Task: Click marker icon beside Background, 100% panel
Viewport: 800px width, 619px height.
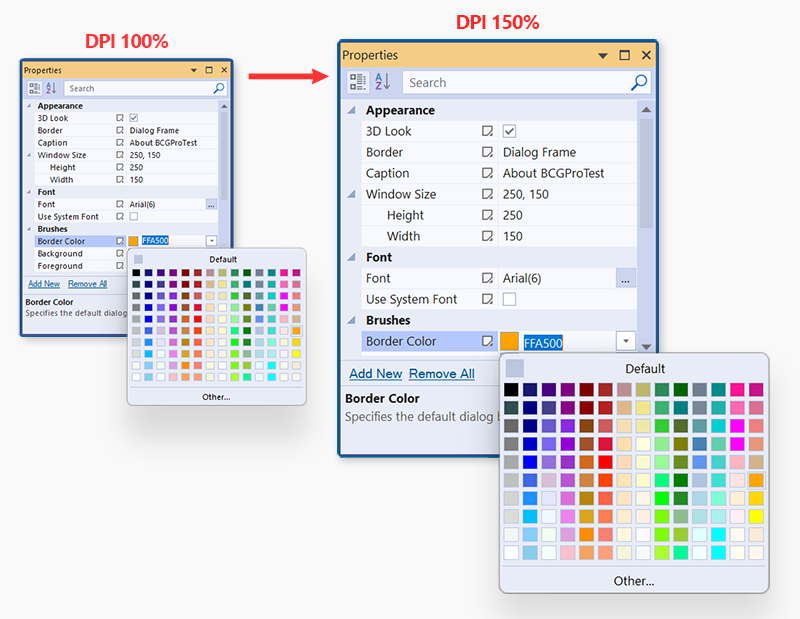Action: [x=120, y=253]
